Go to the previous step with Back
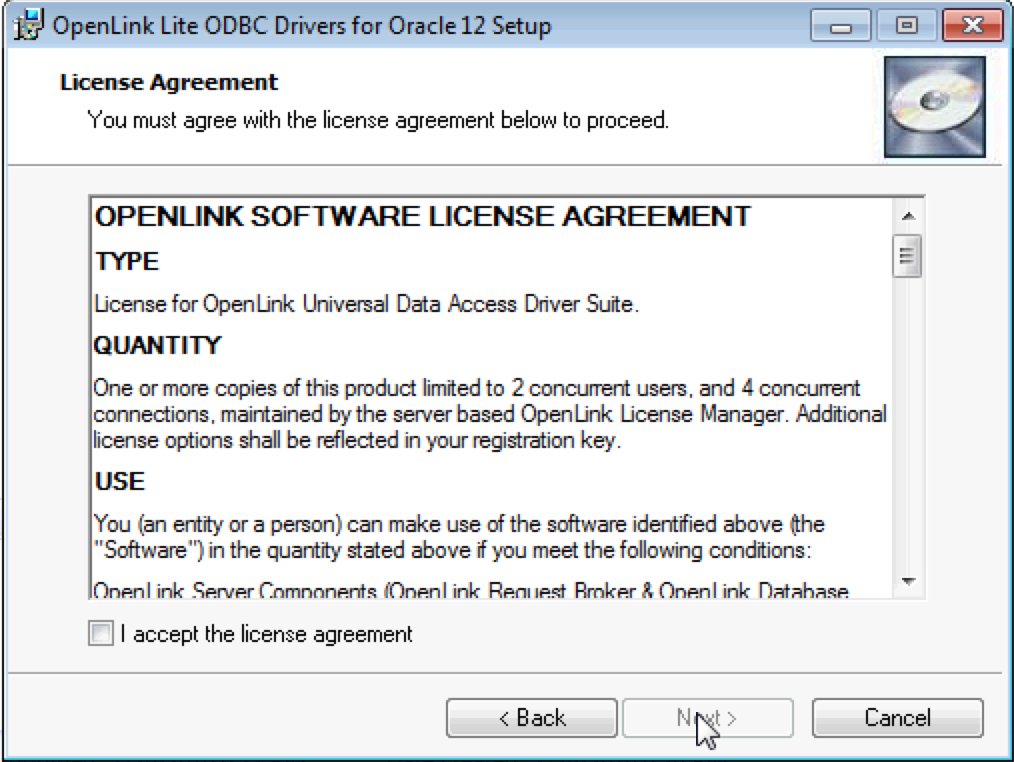Viewport: 1014px width, 762px height. click(x=531, y=718)
